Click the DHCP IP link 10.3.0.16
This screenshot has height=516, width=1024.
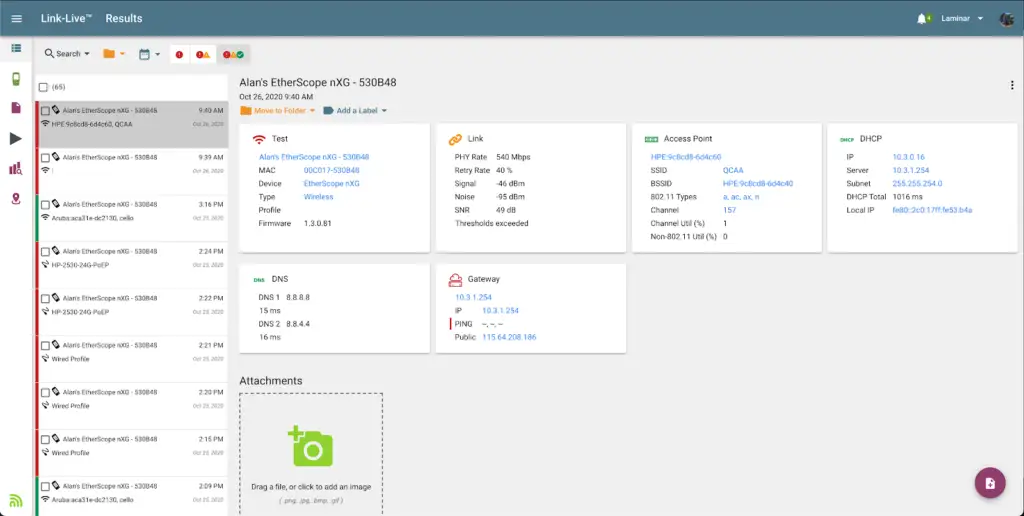tap(908, 157)
